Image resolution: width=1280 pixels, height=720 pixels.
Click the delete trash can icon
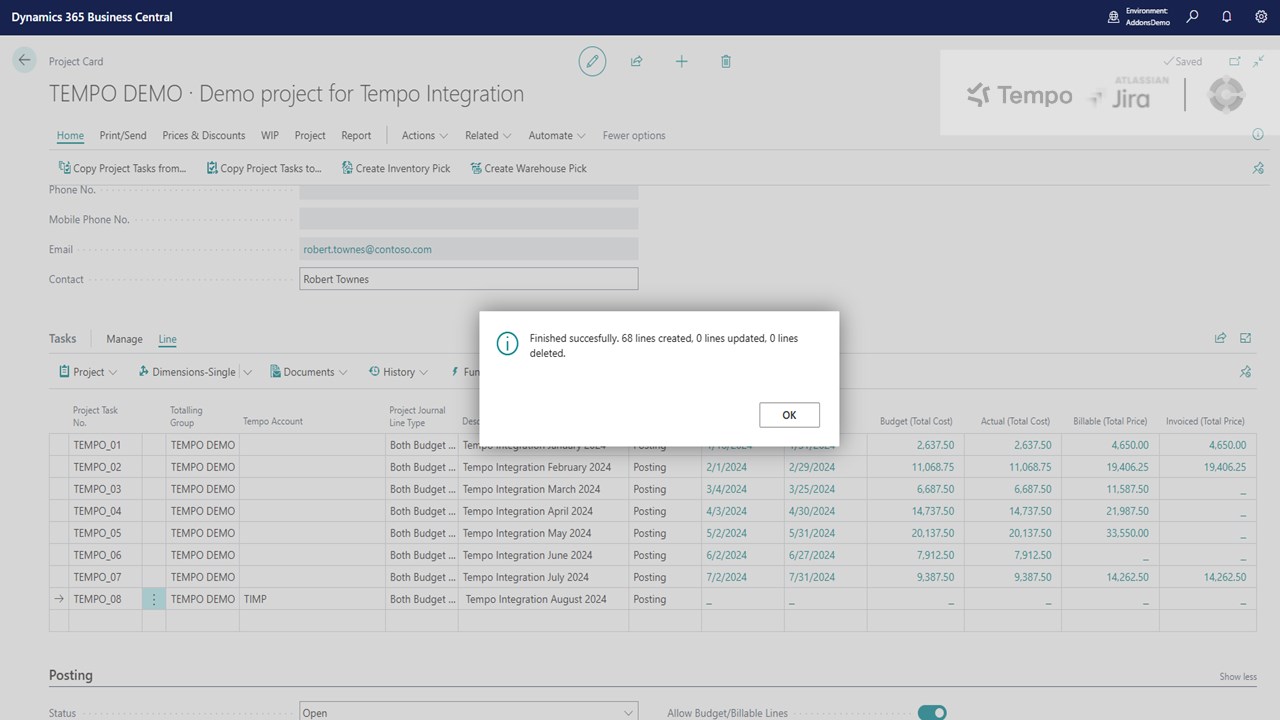click(726, 61)
